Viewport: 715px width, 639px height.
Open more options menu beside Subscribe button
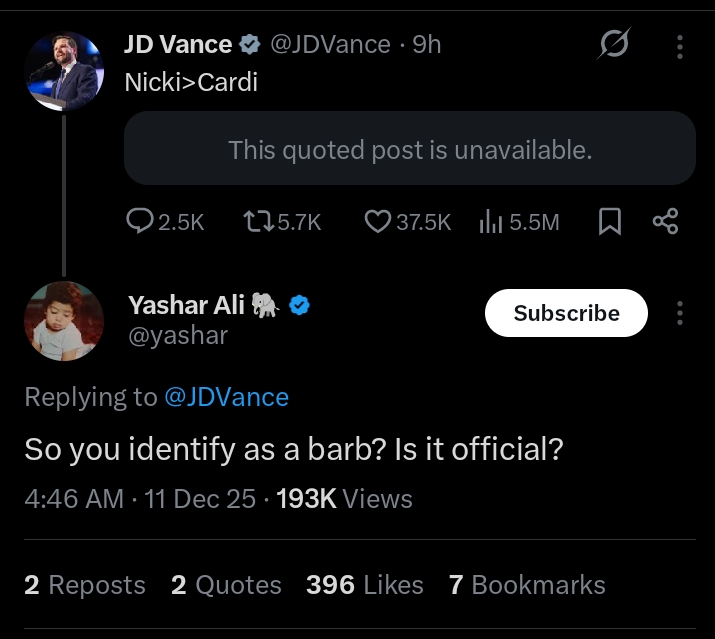coord(680,313)
